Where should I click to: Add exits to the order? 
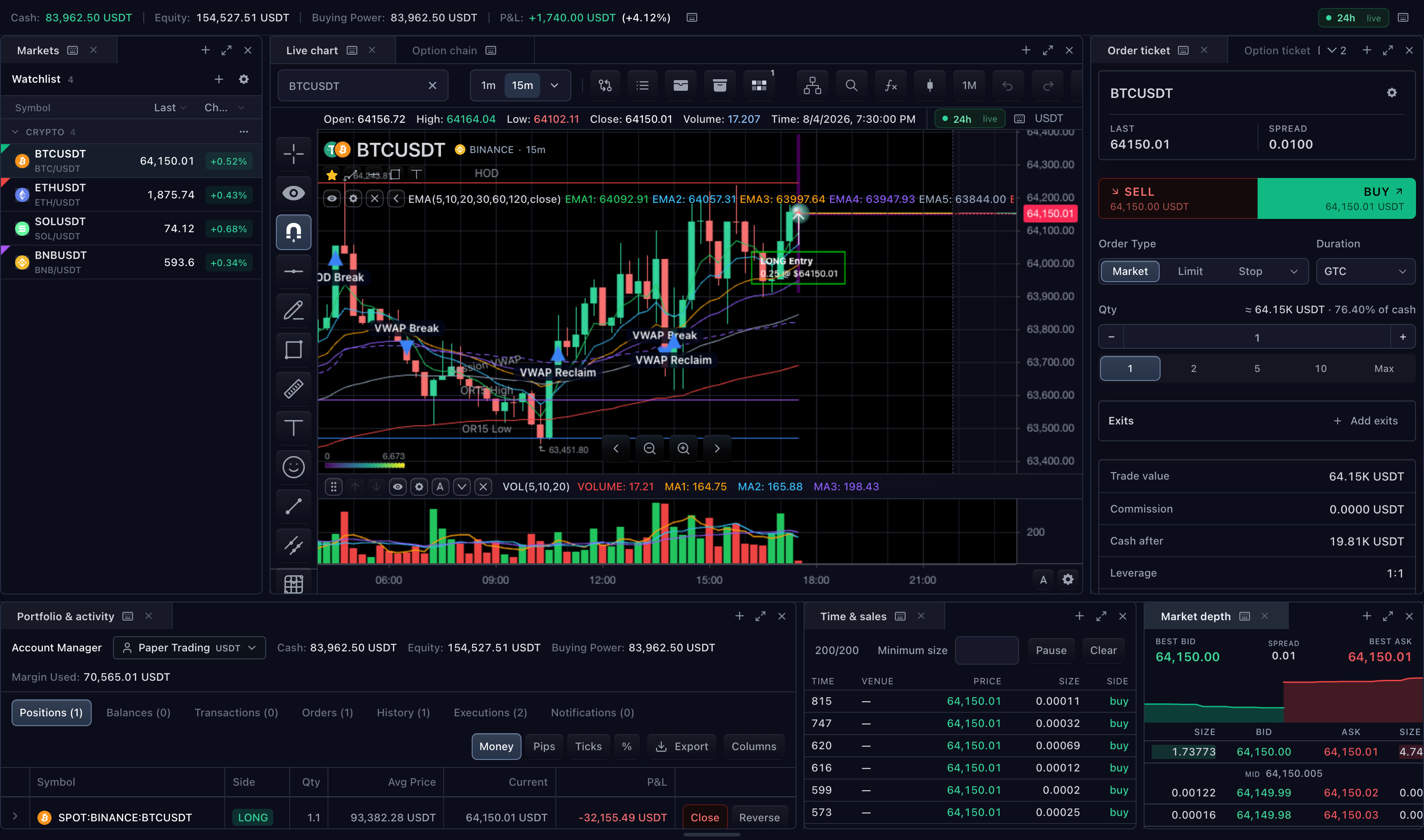1365,420
